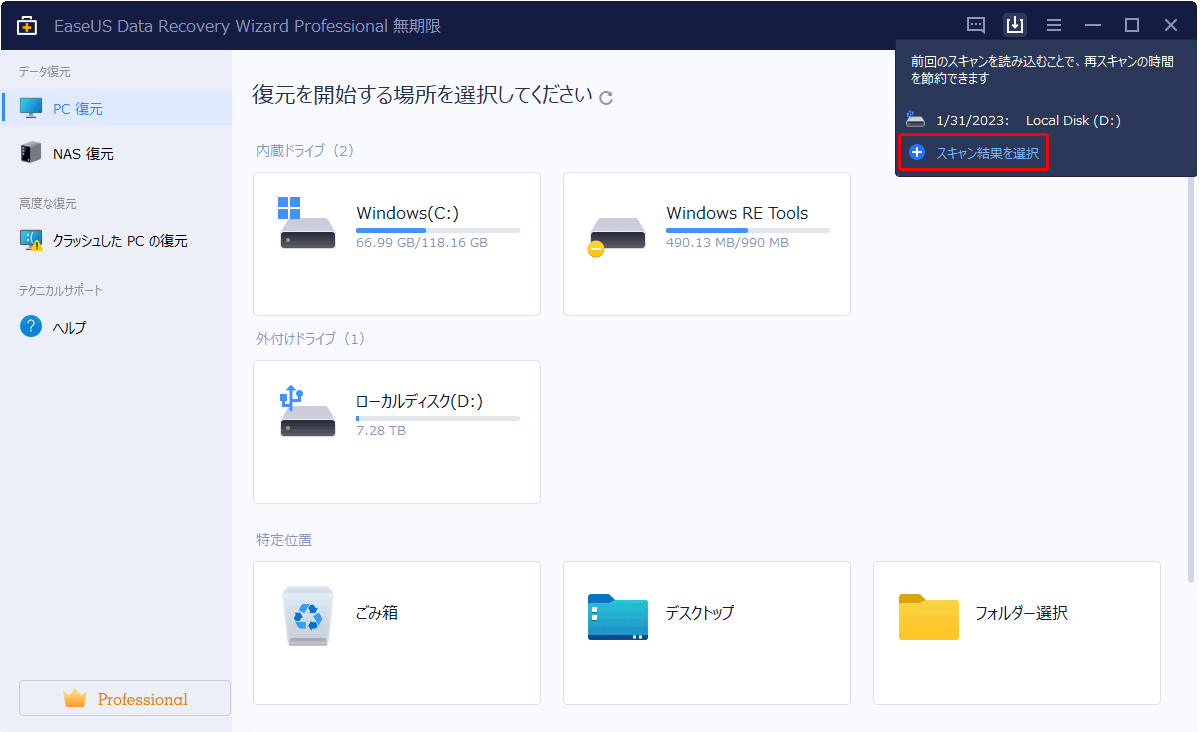Minimize the EaseUS window
Screen dimensions: 1200x732
pyautogui.click(x=1093, y=25)
